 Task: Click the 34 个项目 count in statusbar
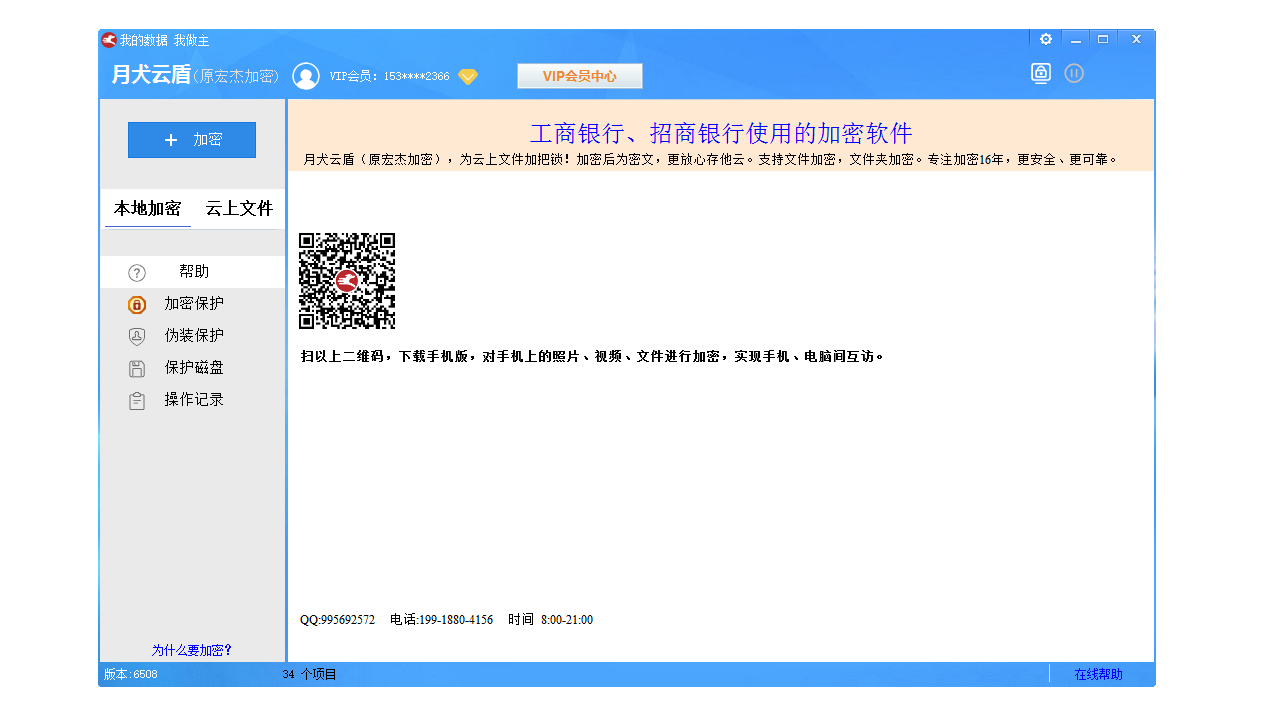[309, 674]
